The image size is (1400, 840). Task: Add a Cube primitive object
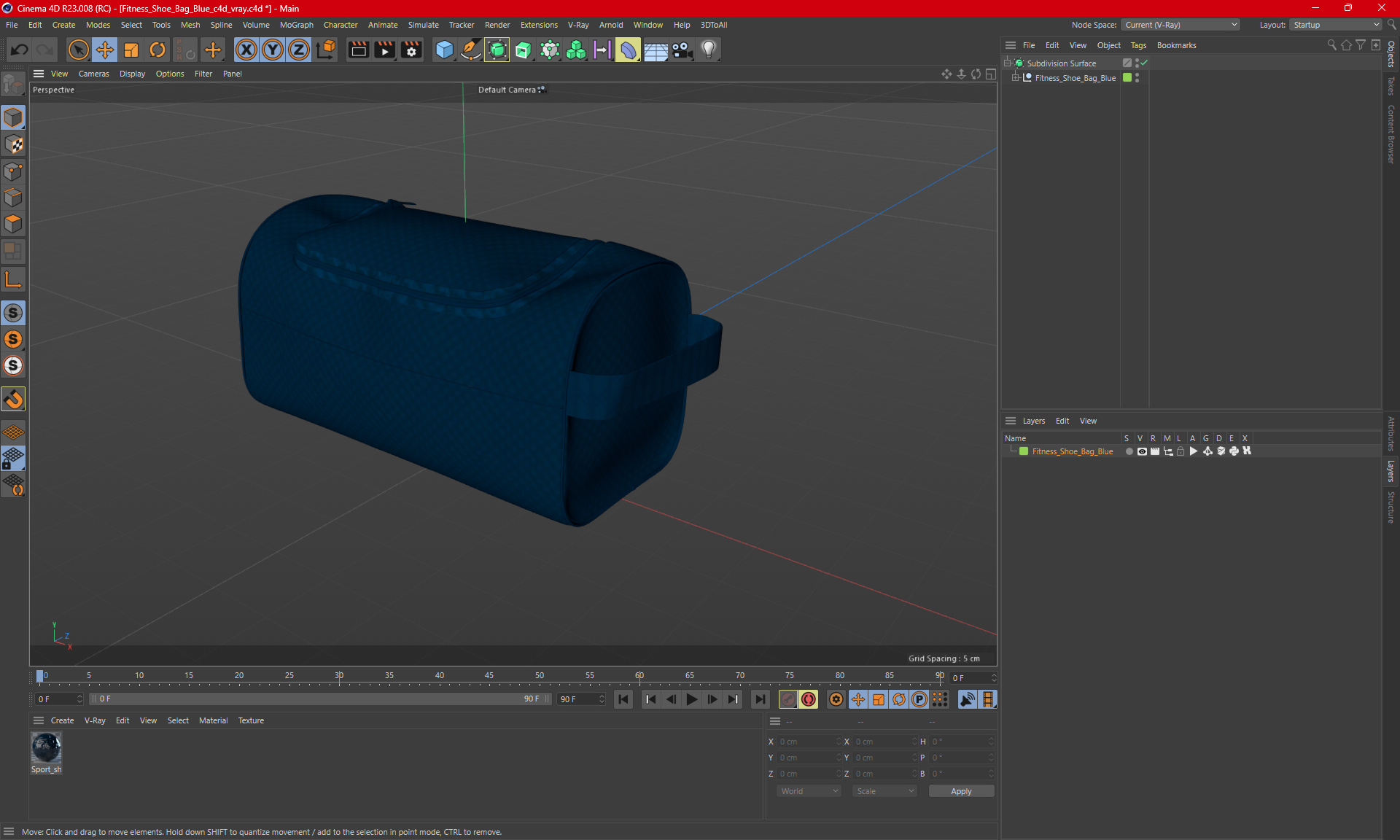coord(444,50)
